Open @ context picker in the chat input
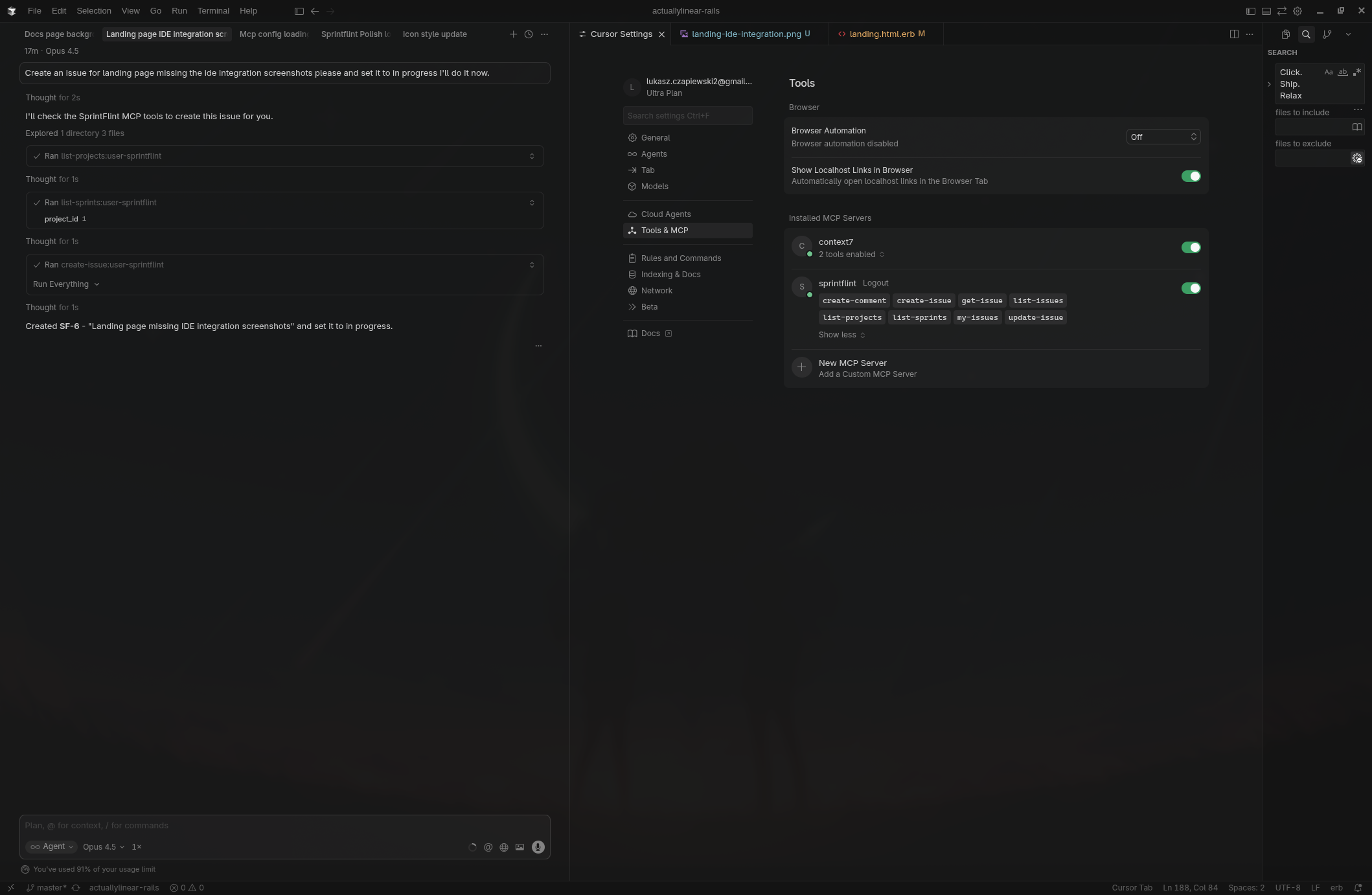Screen dimensions: 1372x895 pyautogui.click(x=488, y=847)
